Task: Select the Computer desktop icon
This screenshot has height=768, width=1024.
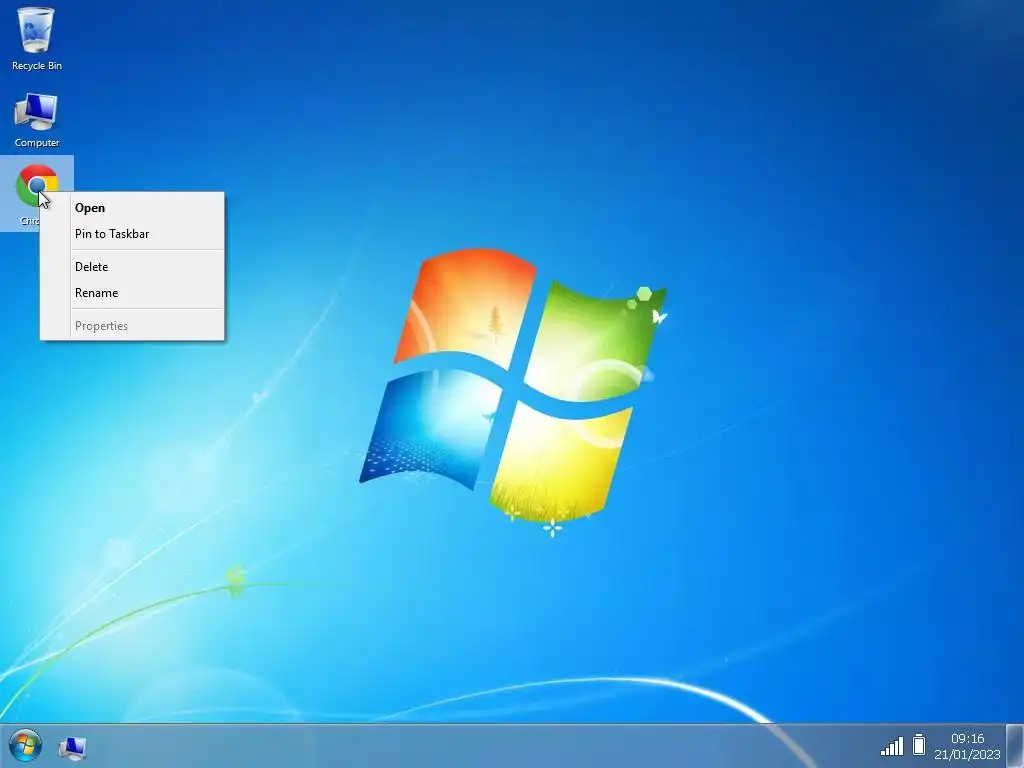Action: [37, 120]
